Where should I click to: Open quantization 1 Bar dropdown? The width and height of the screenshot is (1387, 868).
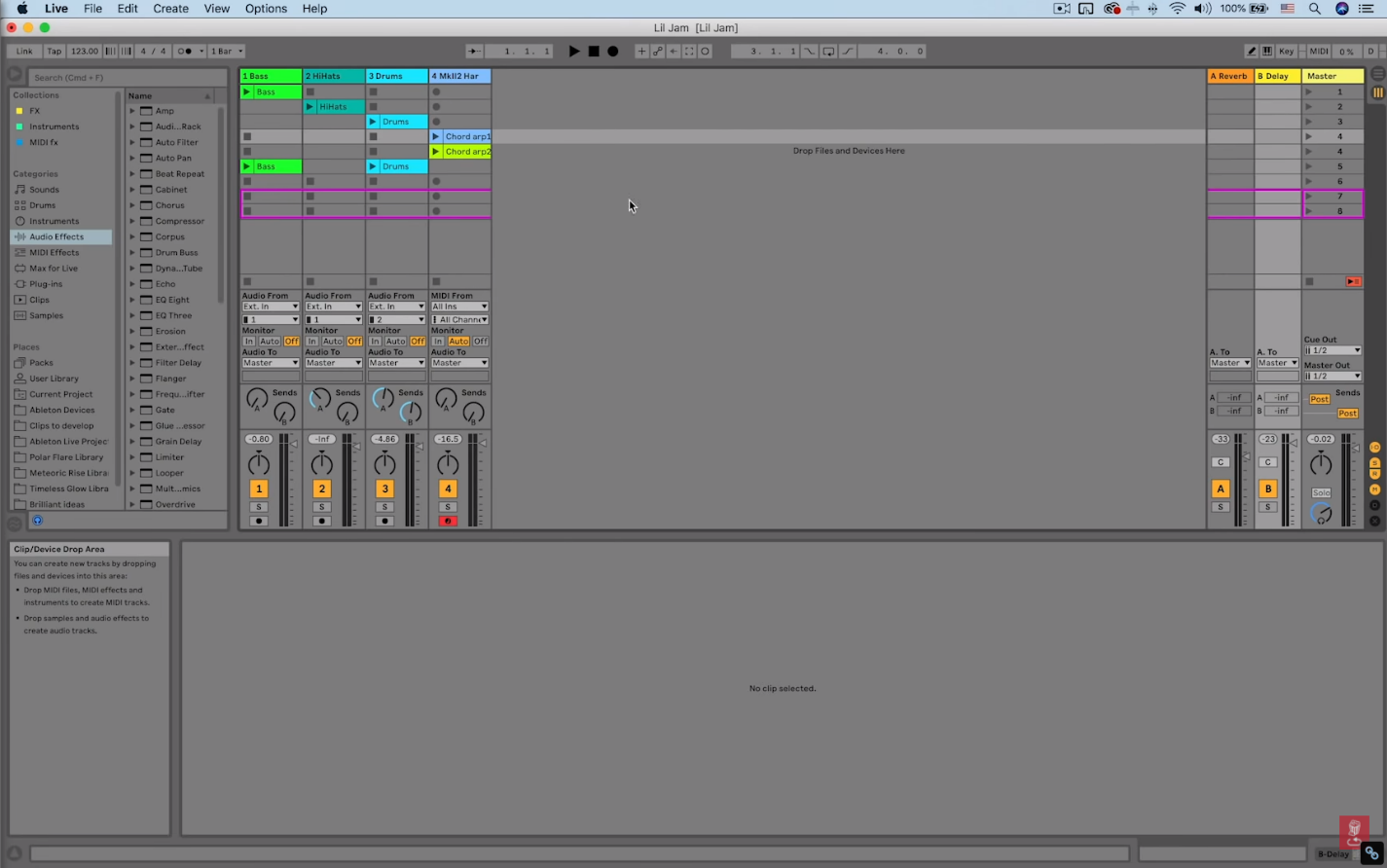click(227, 52)
